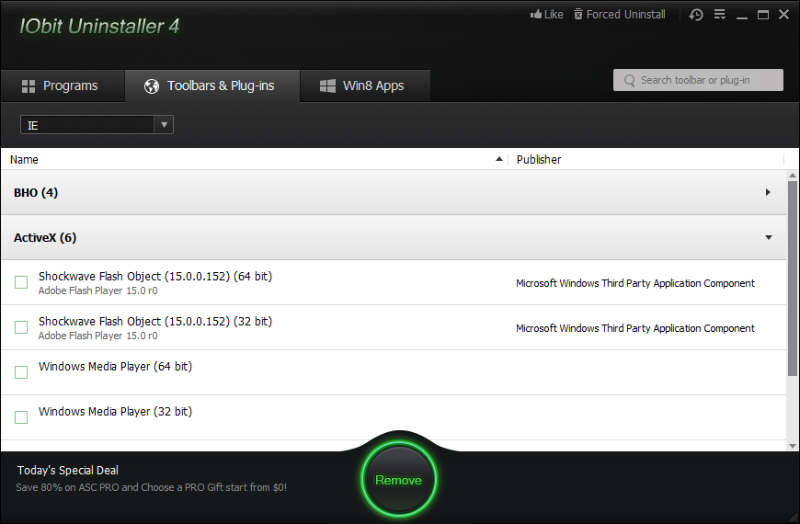Click the globe icon on Toolbars tab
Viewport: 800px width, 524px height.
click(151, 86)
